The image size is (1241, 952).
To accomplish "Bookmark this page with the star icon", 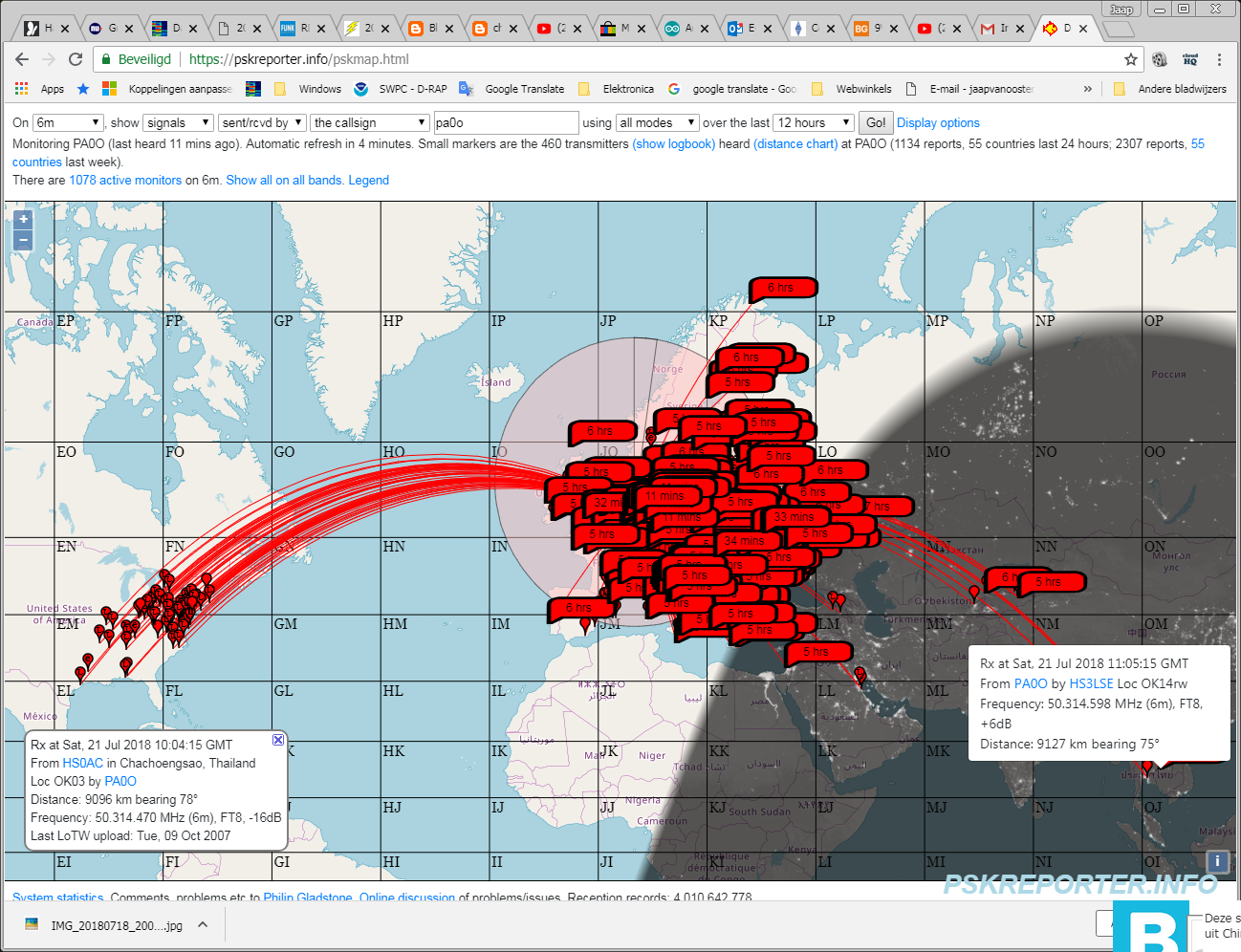I will point(1130,58).
